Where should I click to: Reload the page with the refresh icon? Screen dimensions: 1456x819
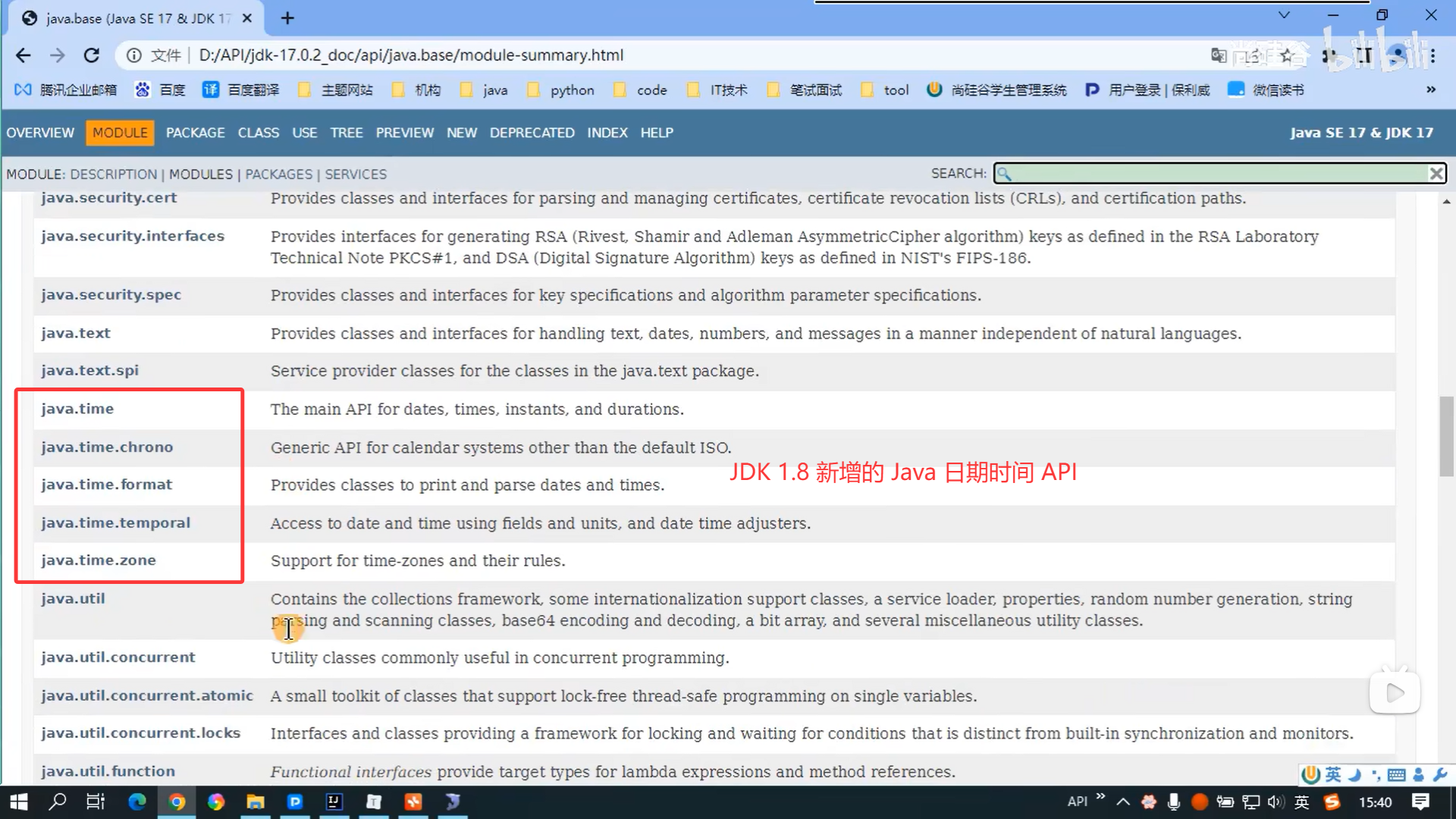[x=92, y=55]
